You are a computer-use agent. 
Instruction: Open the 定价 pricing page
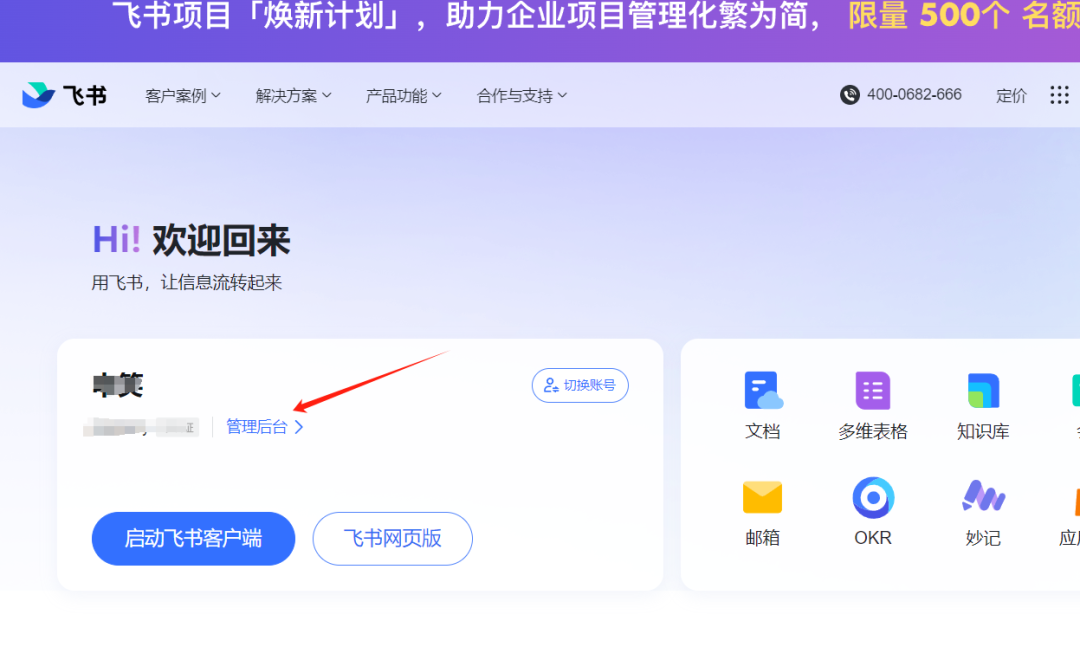(x=1011, y=96)
